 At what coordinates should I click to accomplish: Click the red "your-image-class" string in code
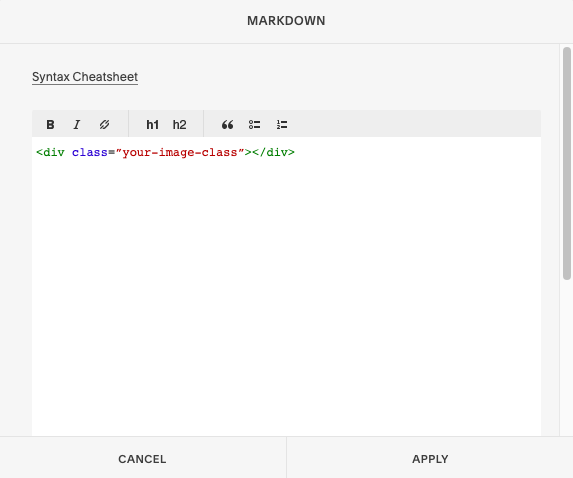(180, 152)
